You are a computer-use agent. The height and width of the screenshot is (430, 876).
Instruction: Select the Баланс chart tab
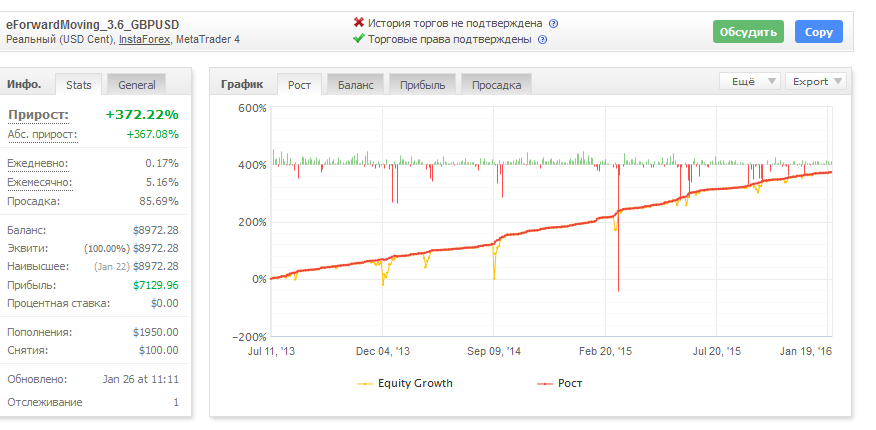pos(355,85)
